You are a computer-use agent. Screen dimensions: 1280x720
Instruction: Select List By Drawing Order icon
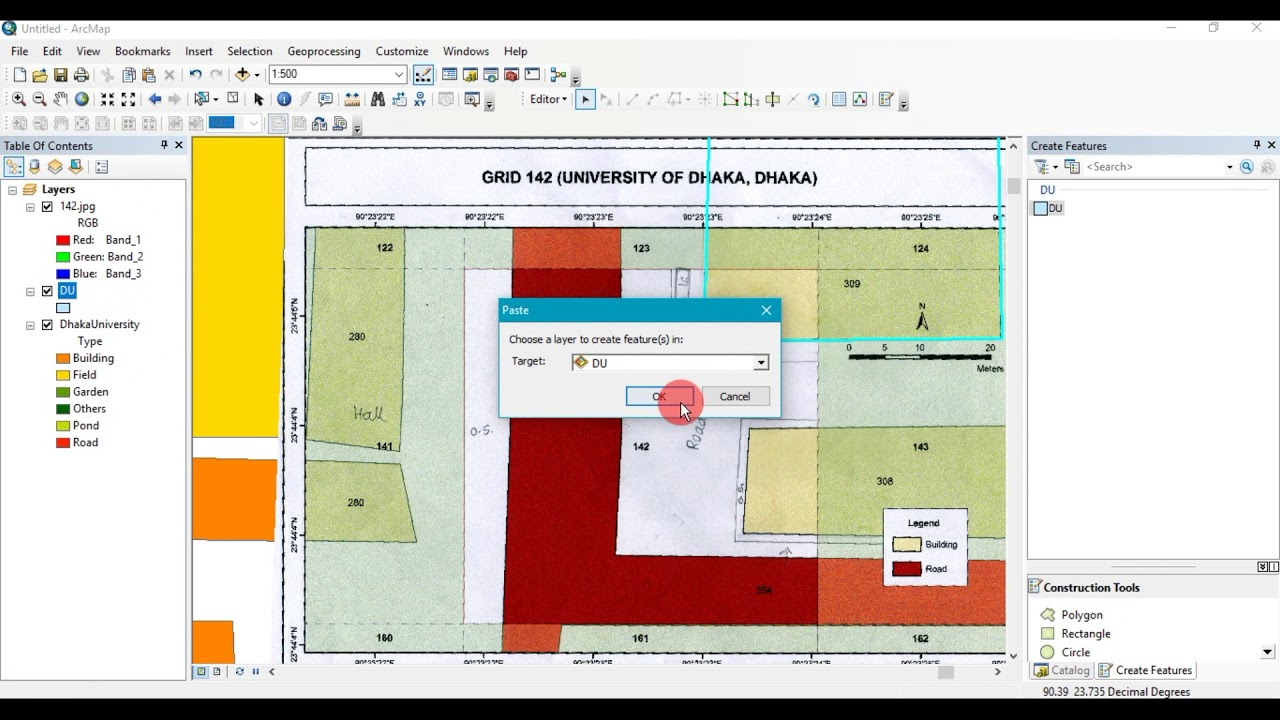point(14,167)
